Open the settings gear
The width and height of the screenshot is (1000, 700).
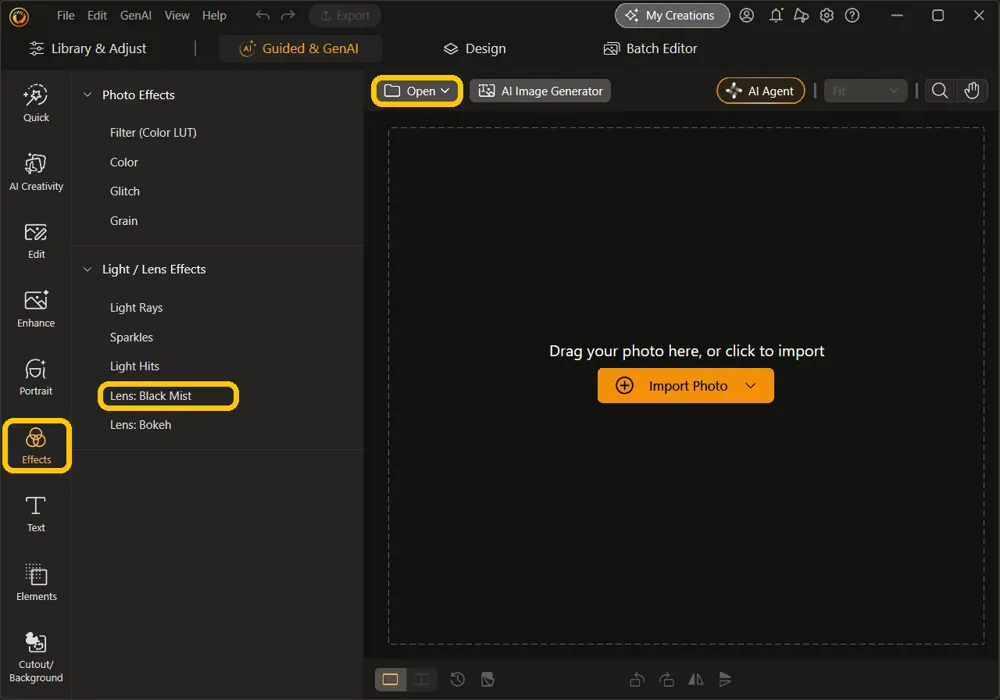(x=827, y=15)
